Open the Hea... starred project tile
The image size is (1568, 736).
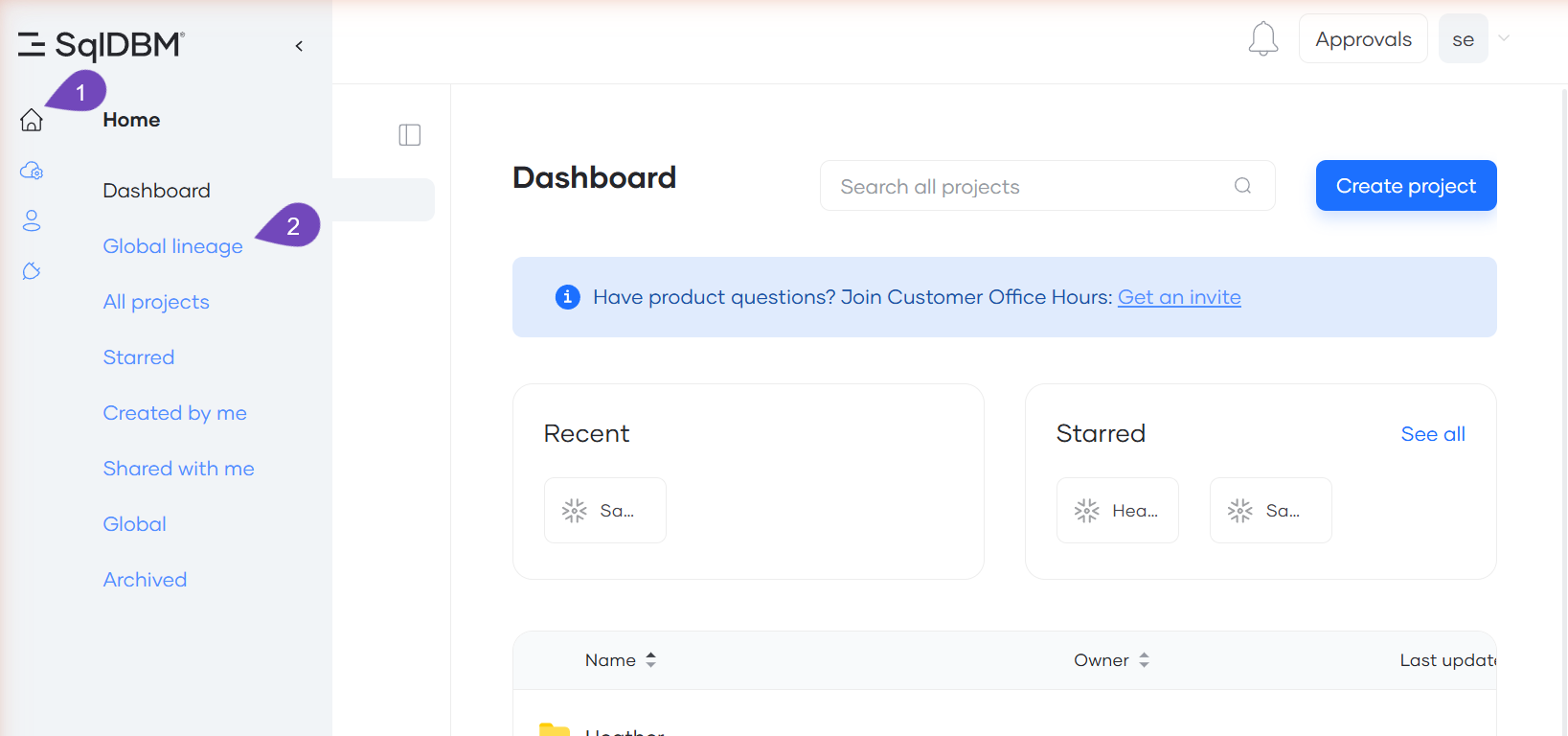[1118, 511]
